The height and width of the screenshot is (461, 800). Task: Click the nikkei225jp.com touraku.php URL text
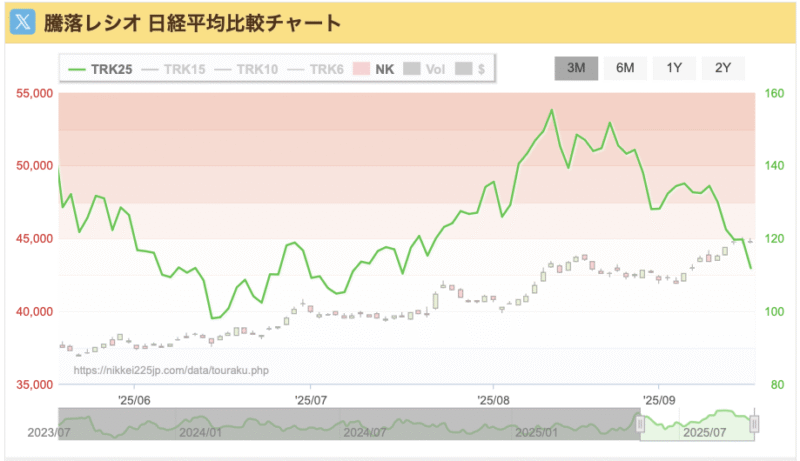171,370
